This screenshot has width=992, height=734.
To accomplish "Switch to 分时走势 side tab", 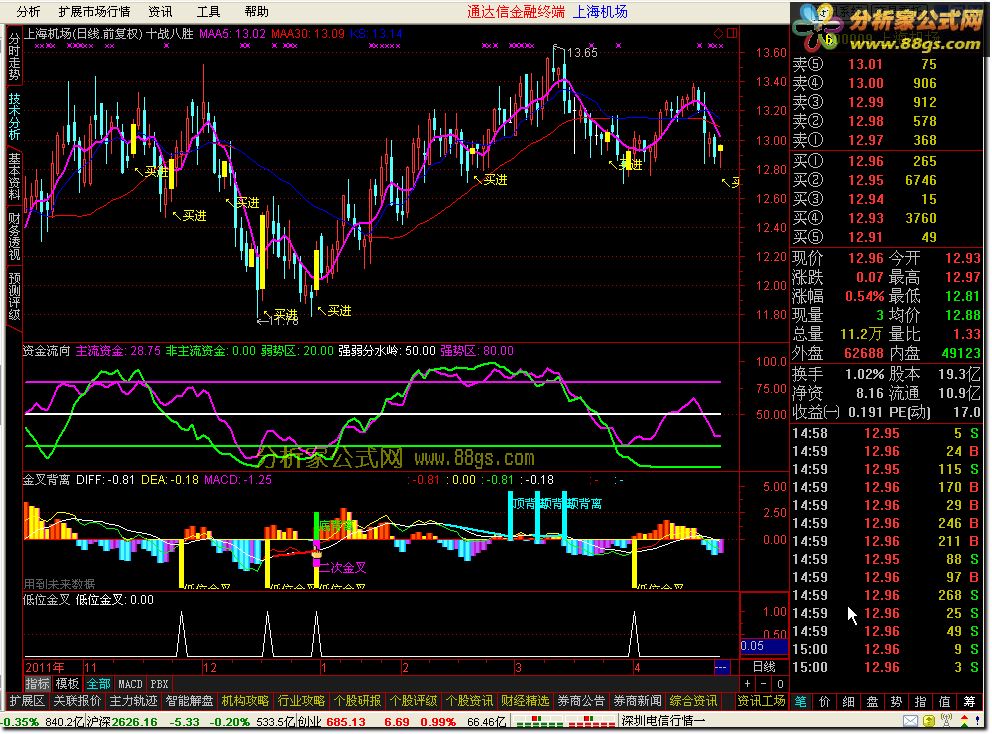I will point(14,57).
